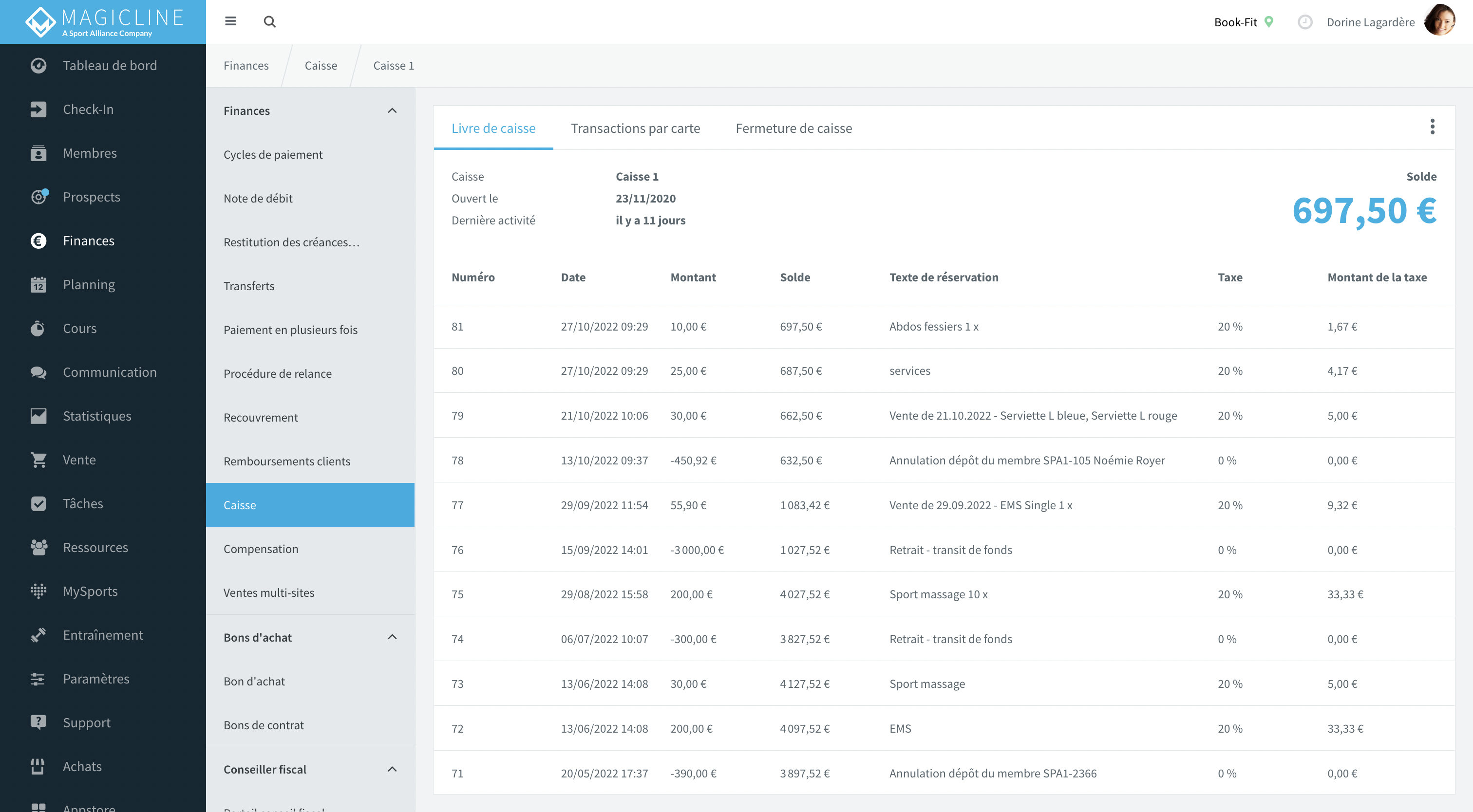Open the search magnifier icon
Viewport: 1473px width, 812px height.
[269, 22]
